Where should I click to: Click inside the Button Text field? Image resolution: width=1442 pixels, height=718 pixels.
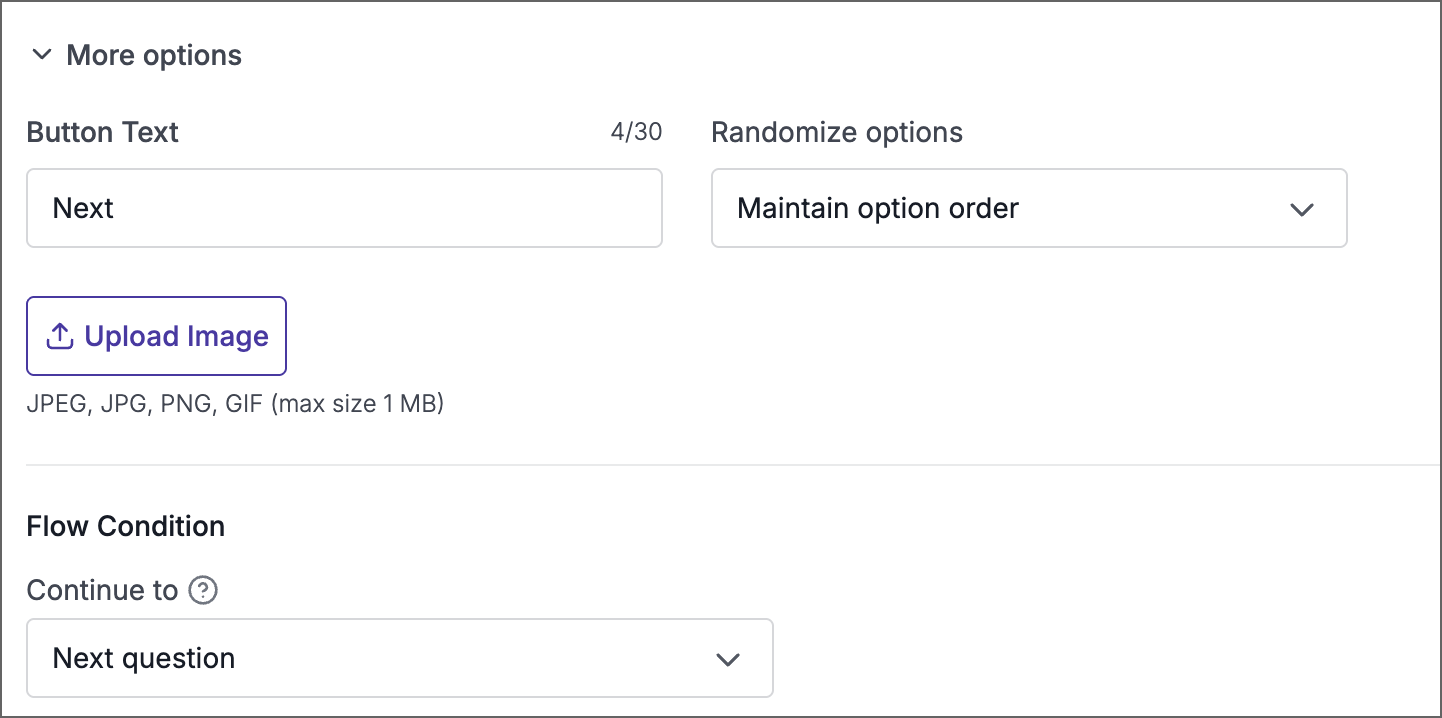coord(344,208)
